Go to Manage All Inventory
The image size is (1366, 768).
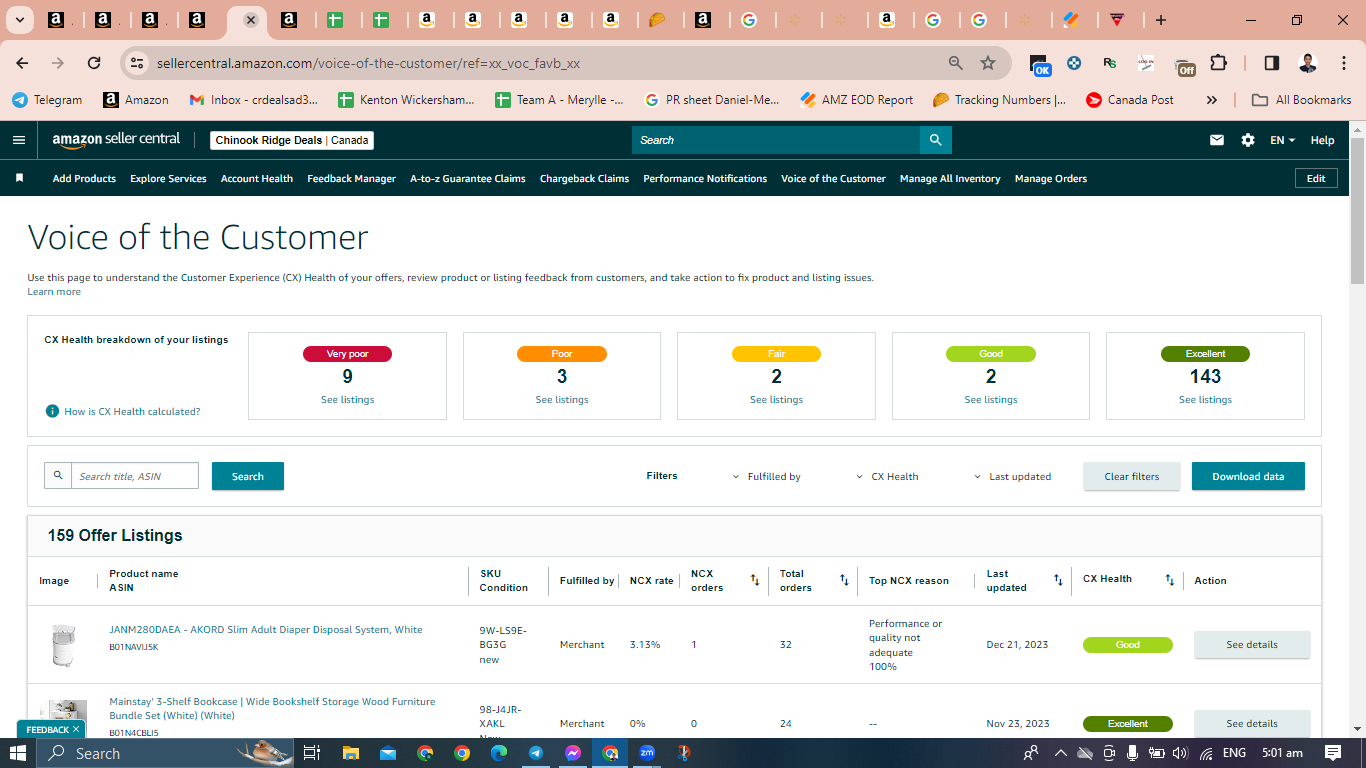950,179
